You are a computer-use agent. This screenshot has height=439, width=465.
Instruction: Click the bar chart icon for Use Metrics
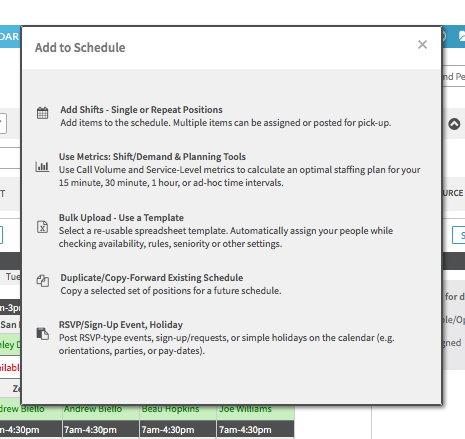coord(42,166)
